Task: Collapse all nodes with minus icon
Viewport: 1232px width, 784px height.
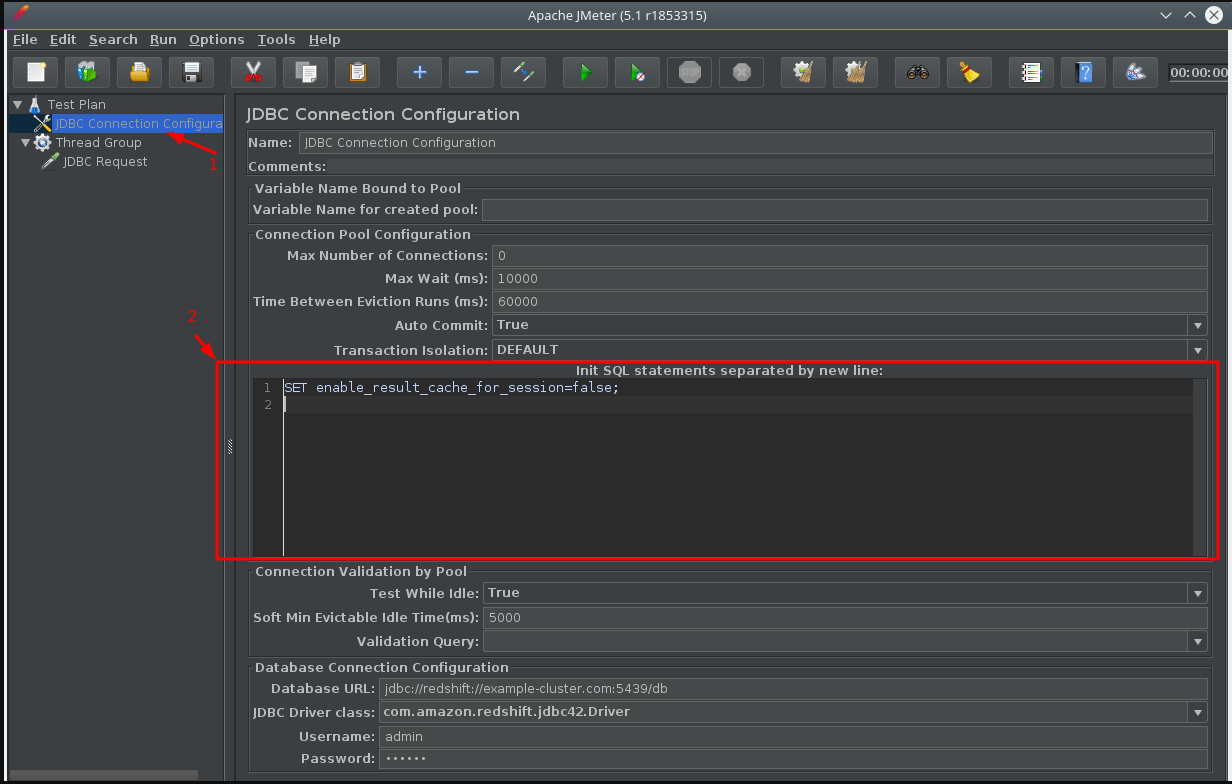Action: tap(471, 72)
